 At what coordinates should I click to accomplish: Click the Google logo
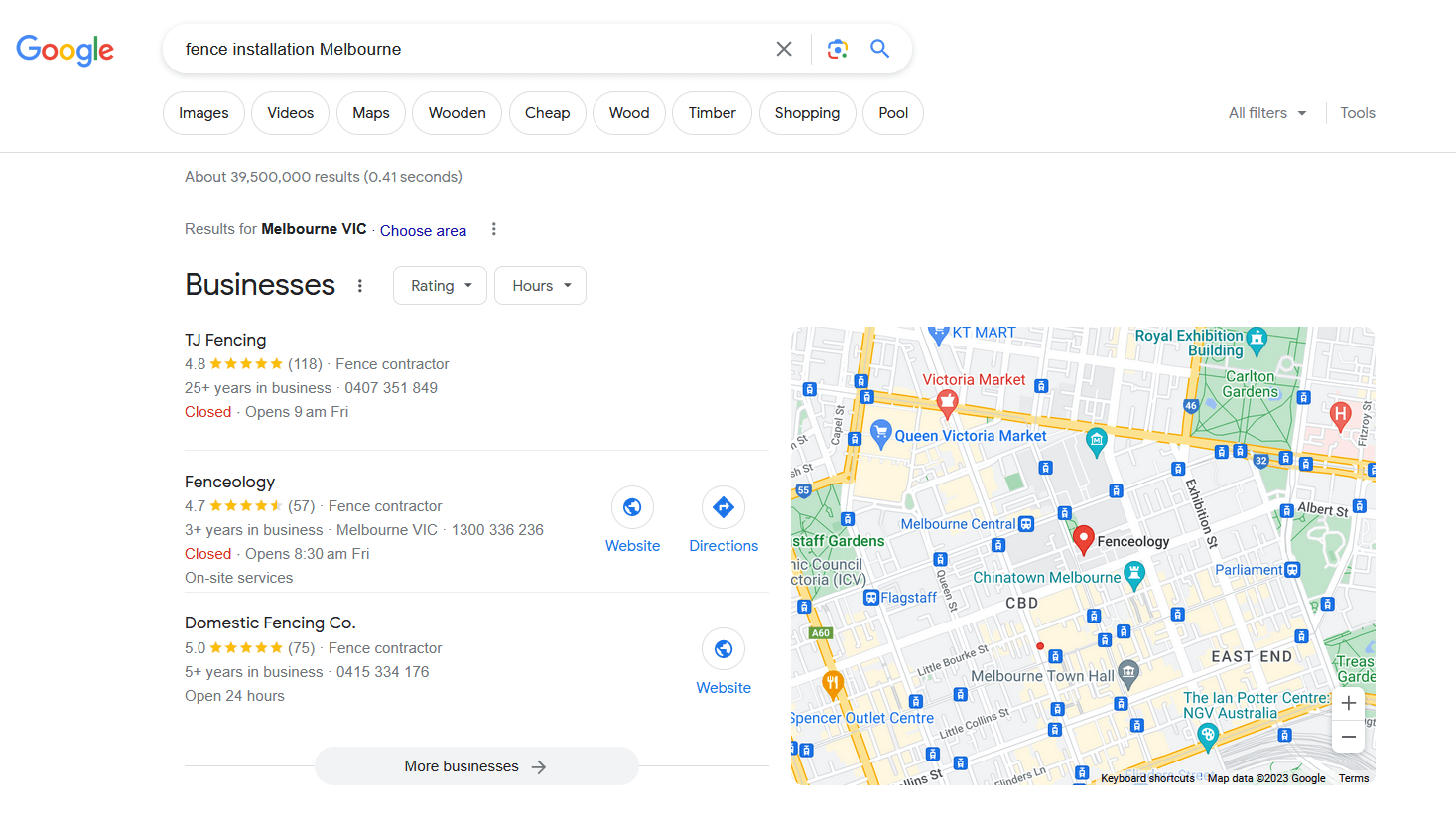click(65, 49)
